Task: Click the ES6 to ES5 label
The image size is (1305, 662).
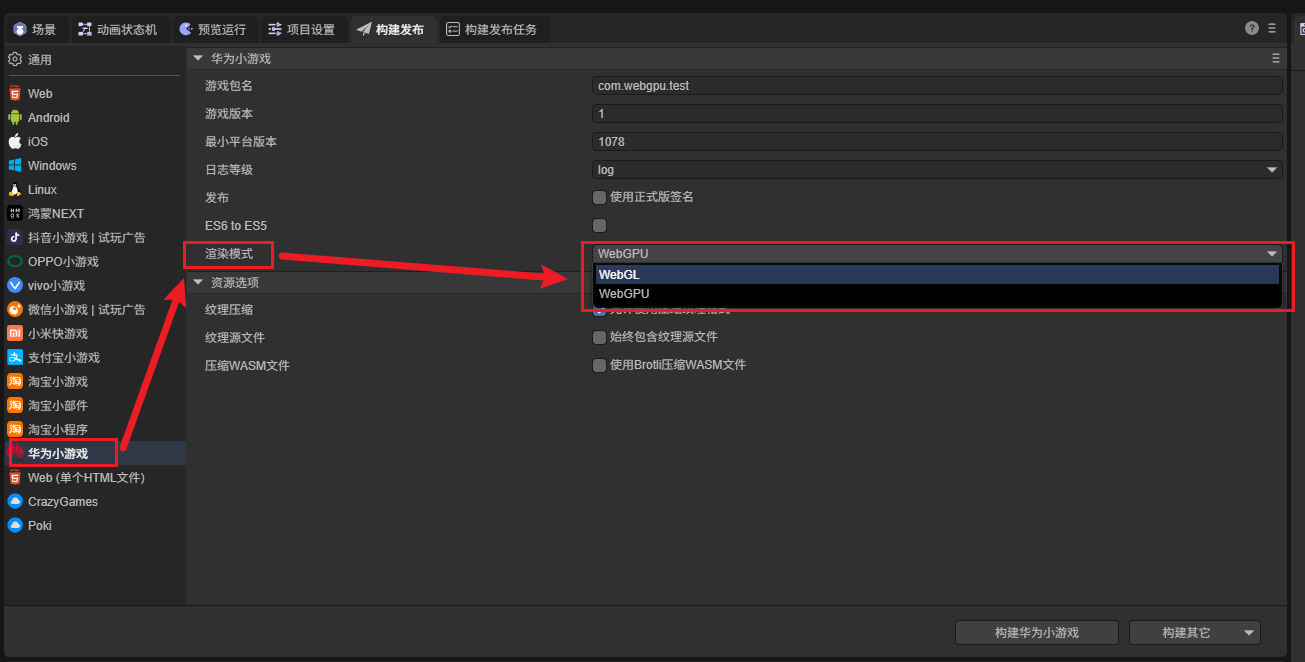Action: click(x=236, y=226)
